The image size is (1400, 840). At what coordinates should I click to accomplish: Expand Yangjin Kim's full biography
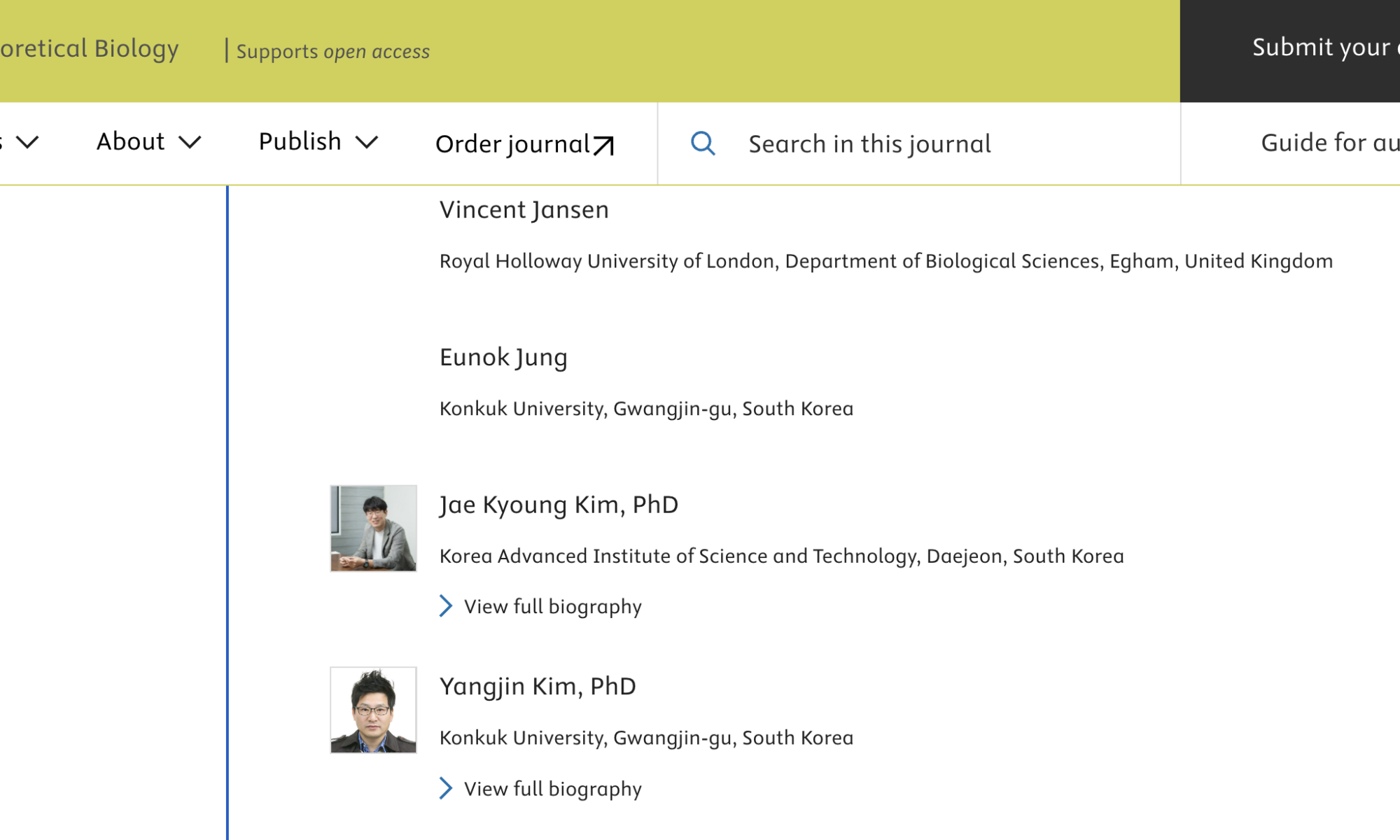coord(552,789)
